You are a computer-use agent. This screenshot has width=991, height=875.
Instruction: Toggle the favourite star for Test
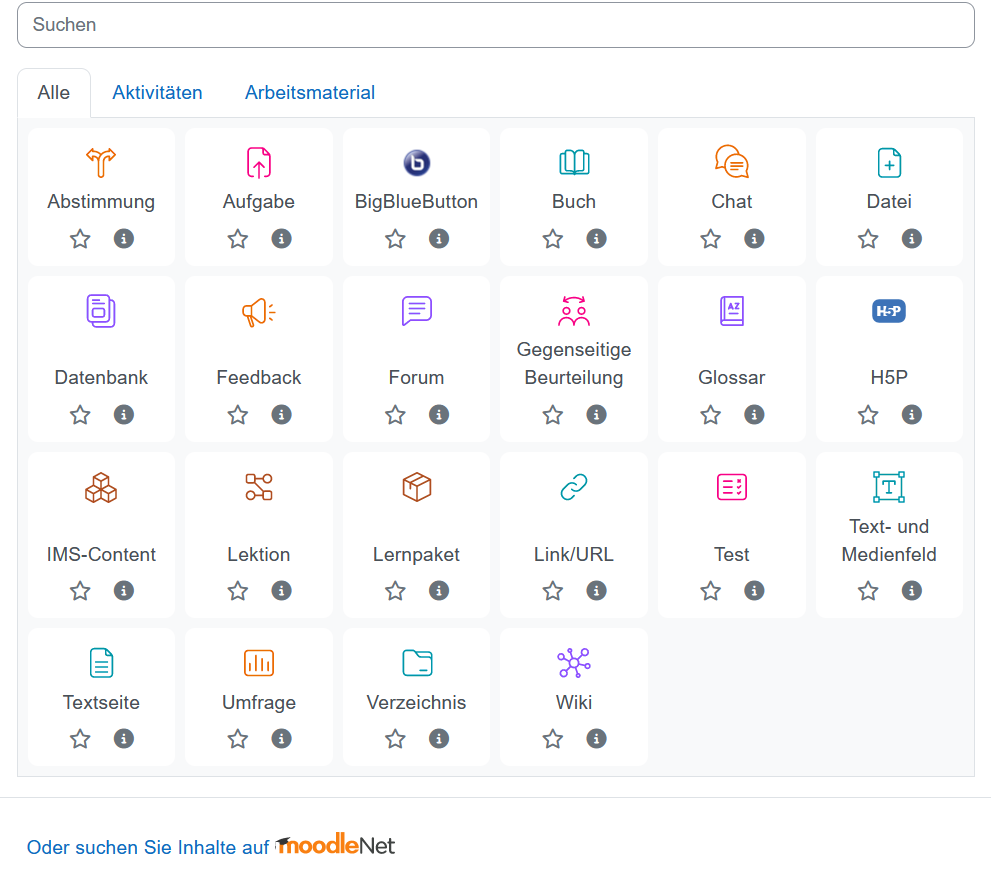(710, 590)
